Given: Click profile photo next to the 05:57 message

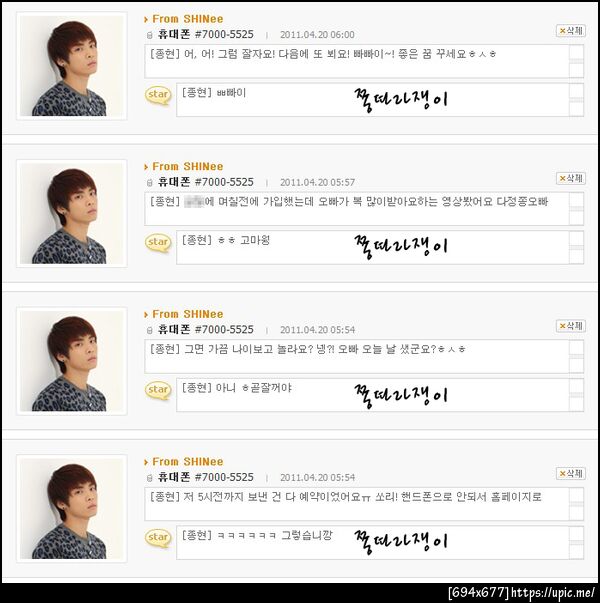Looking at the screenshot, I should tap(72, 213).
